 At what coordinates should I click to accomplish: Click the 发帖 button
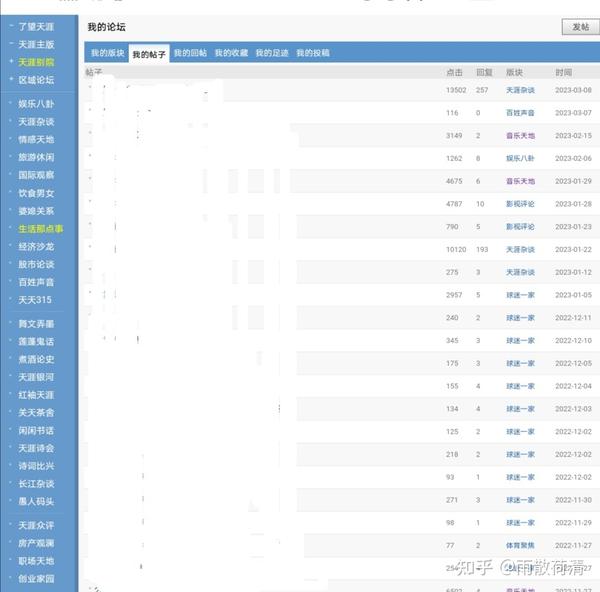point(580,27)
